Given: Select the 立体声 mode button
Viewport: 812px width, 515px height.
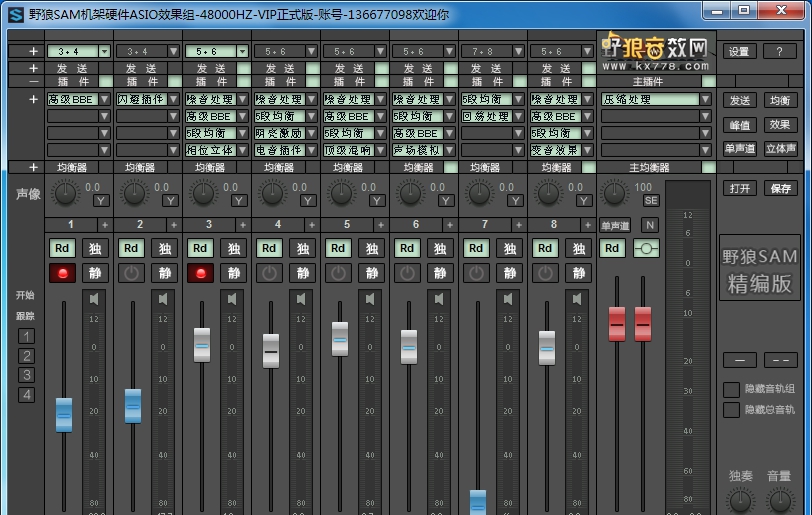Looking at the screenshot, I should click(x=780, y=149).
